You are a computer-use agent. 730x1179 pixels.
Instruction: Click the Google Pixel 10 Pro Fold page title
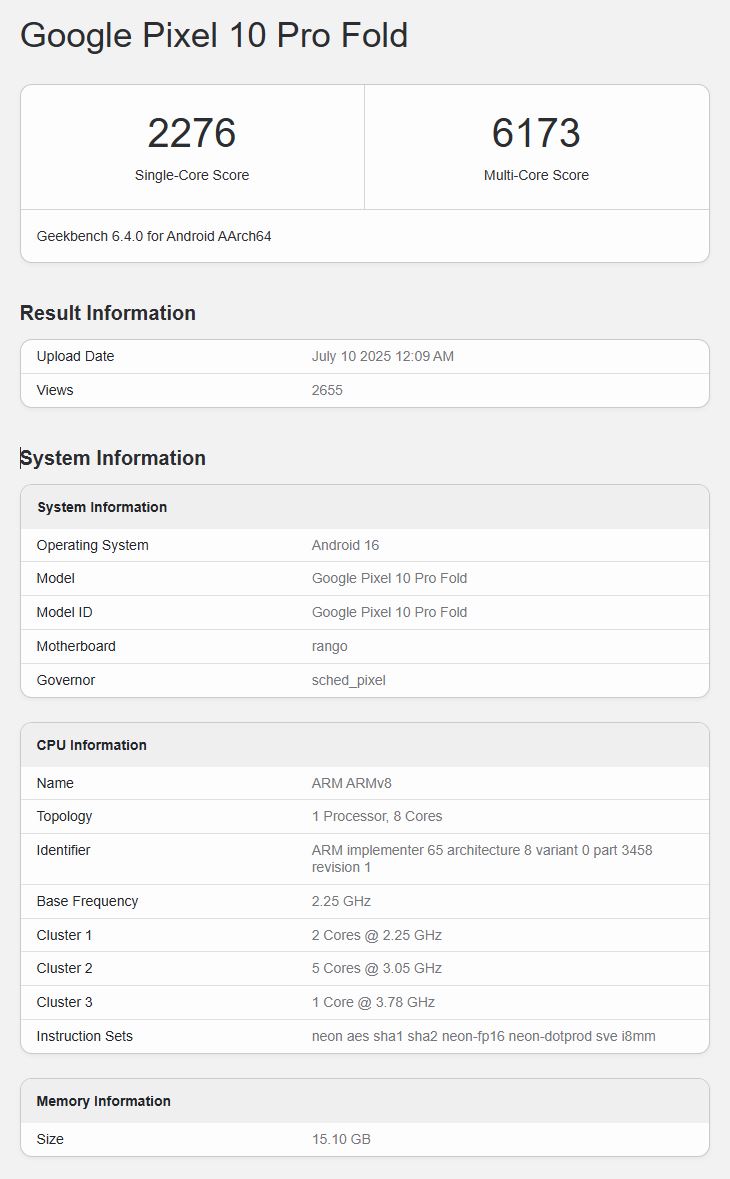(214, 36)
